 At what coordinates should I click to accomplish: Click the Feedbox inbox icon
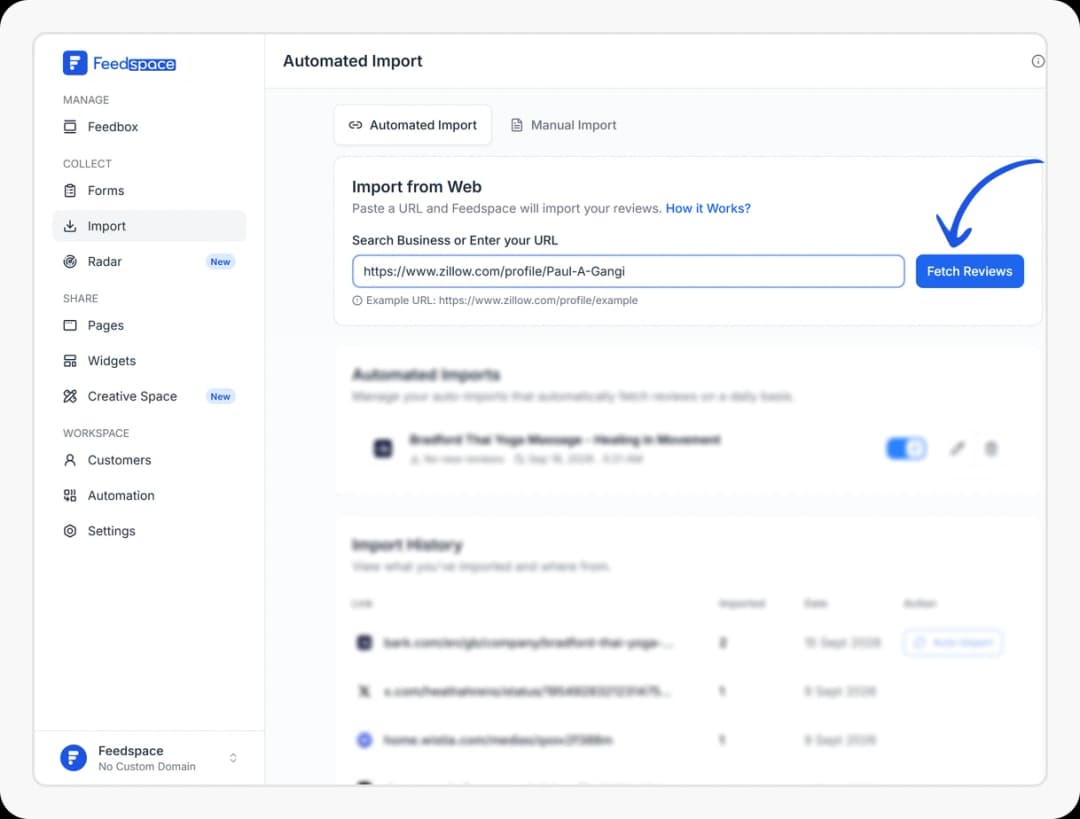click(x=70, y=127)
